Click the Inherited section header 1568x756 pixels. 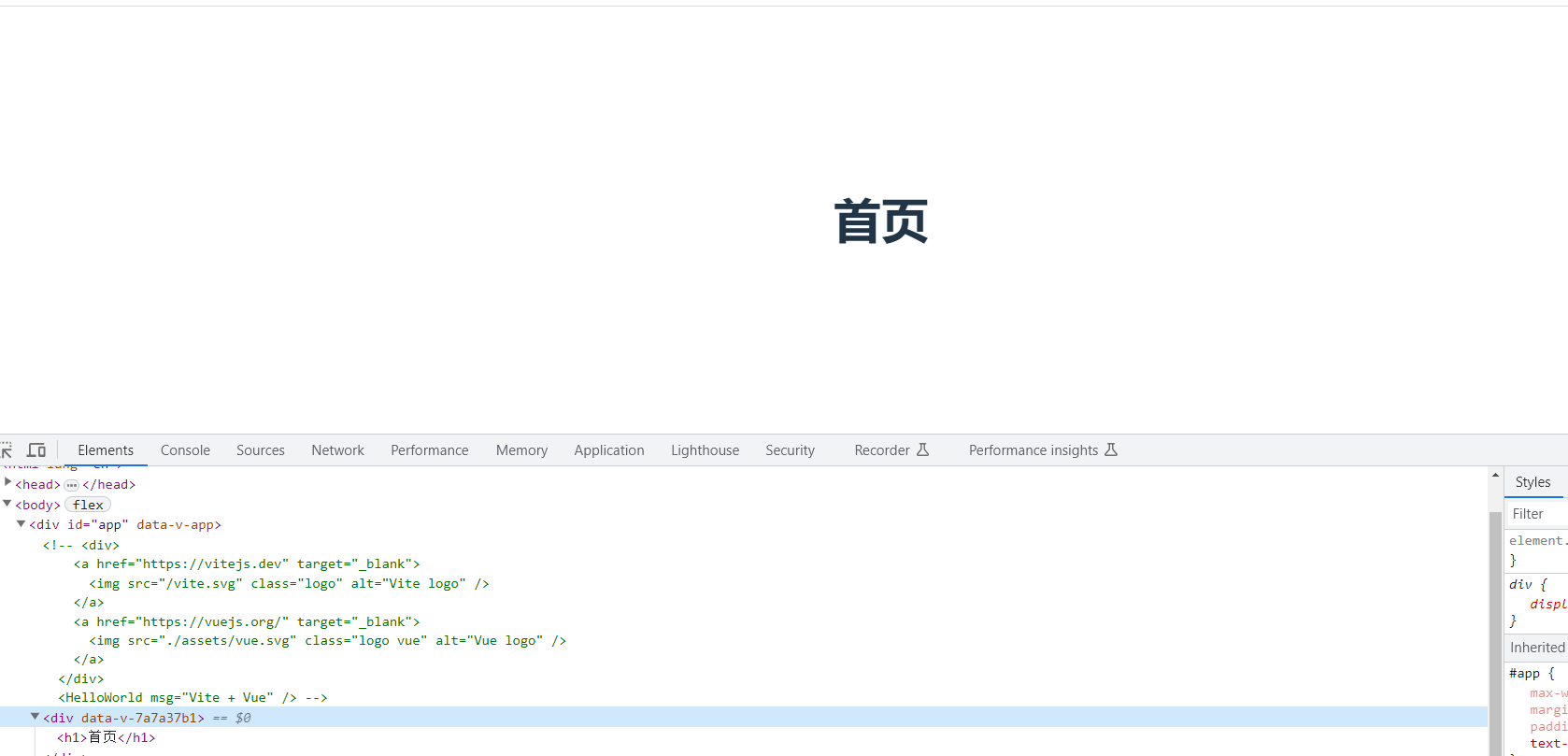(1536, 648)
